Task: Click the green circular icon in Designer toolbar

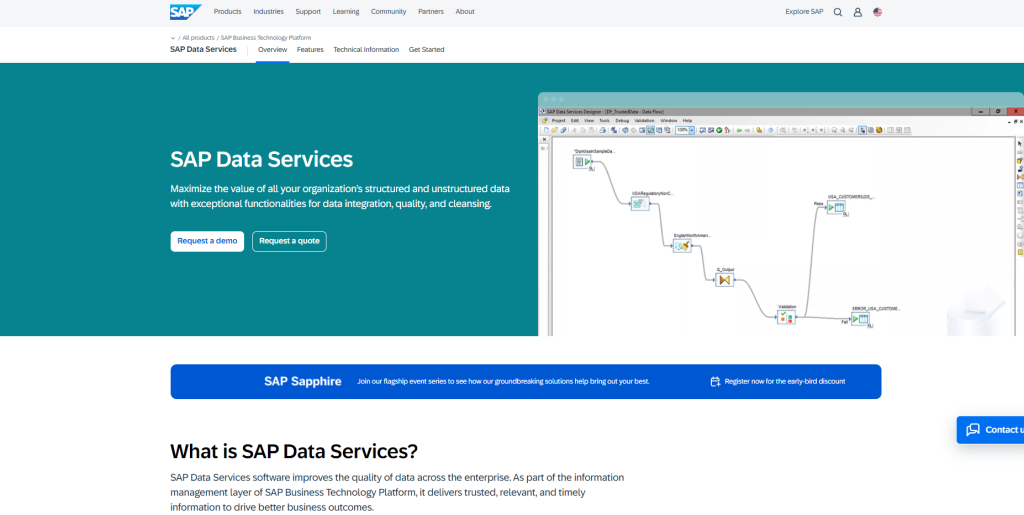Action: point(719,130)
